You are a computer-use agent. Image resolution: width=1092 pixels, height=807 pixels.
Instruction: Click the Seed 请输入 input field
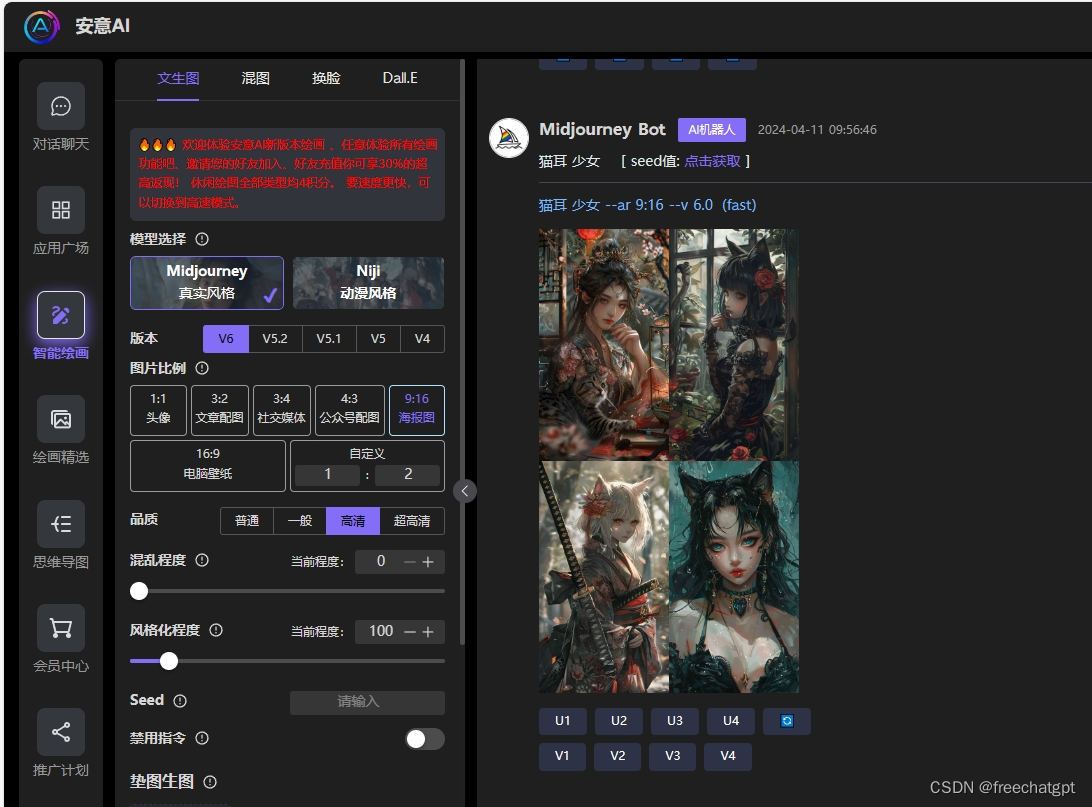click(x=367, y=702)
